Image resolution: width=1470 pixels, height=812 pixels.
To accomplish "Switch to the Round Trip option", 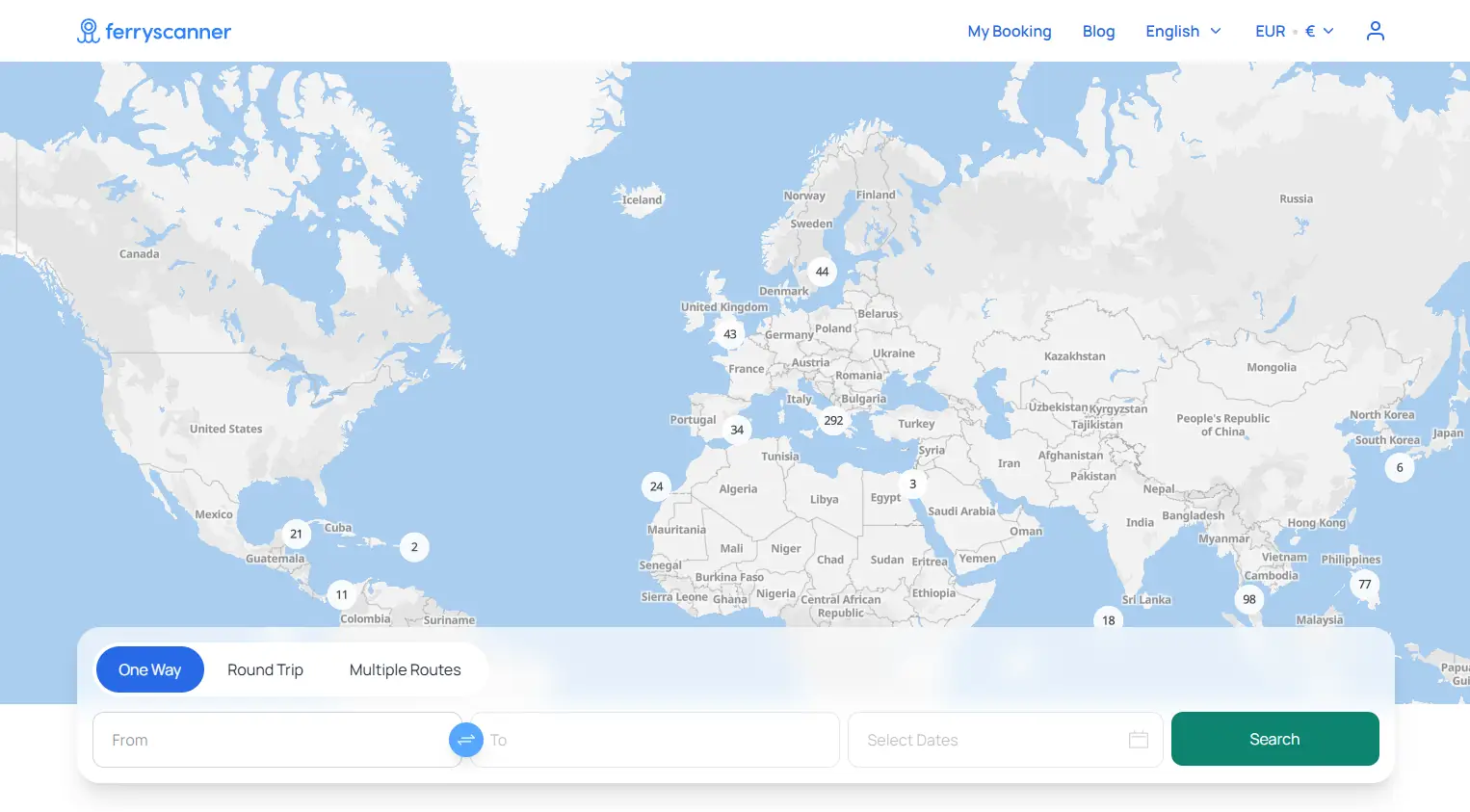I will (265, 669).
